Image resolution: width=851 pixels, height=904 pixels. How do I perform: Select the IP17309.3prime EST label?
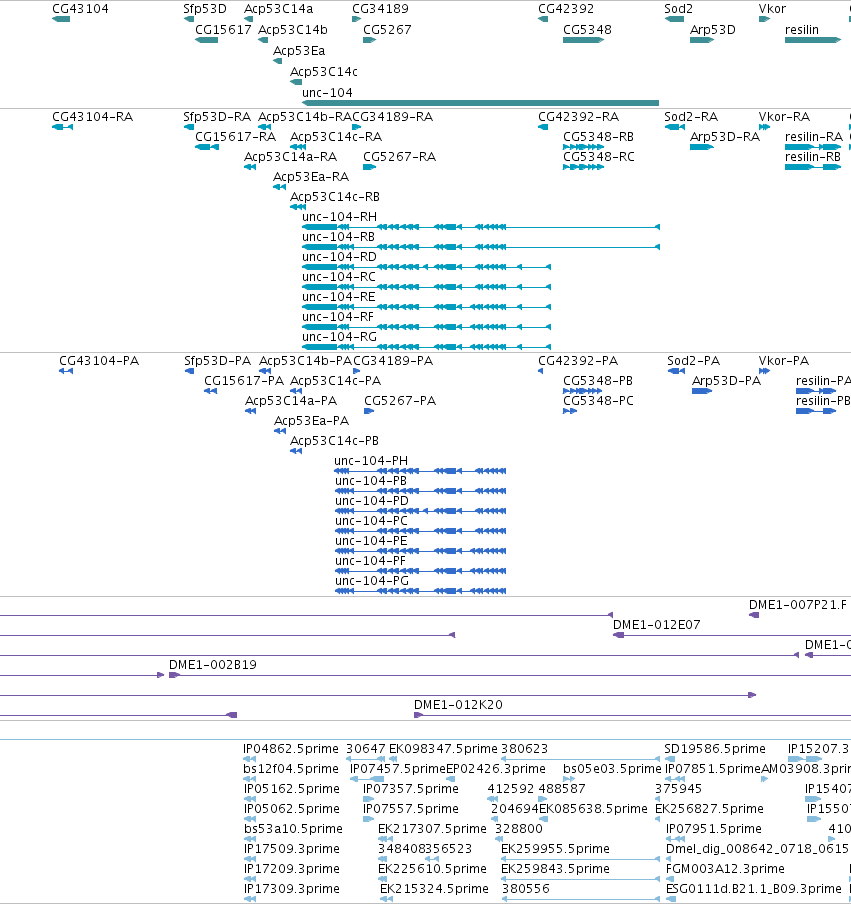[x=292, y=889]
